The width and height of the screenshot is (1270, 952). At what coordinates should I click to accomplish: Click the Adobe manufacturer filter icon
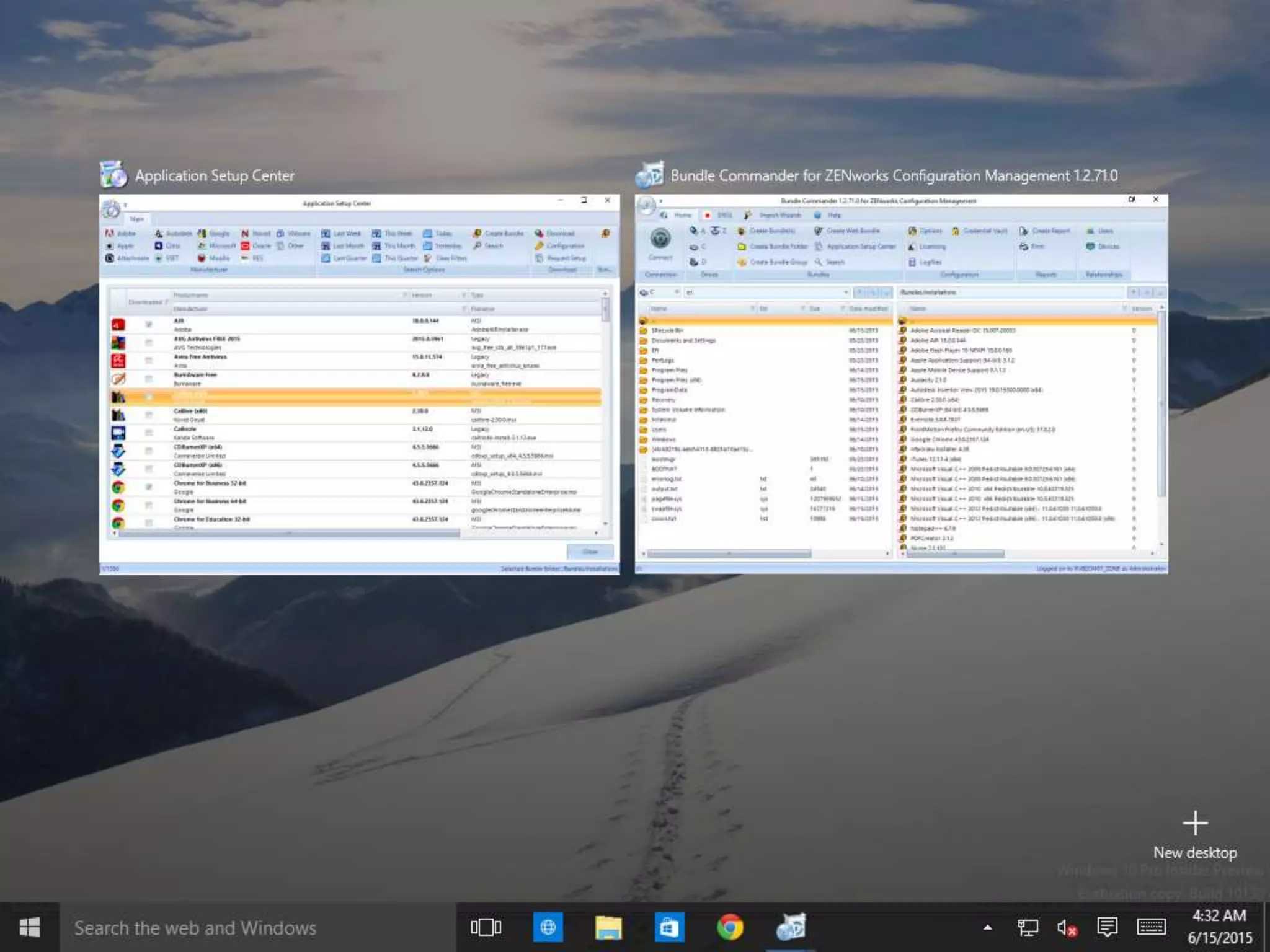[110, 234]
